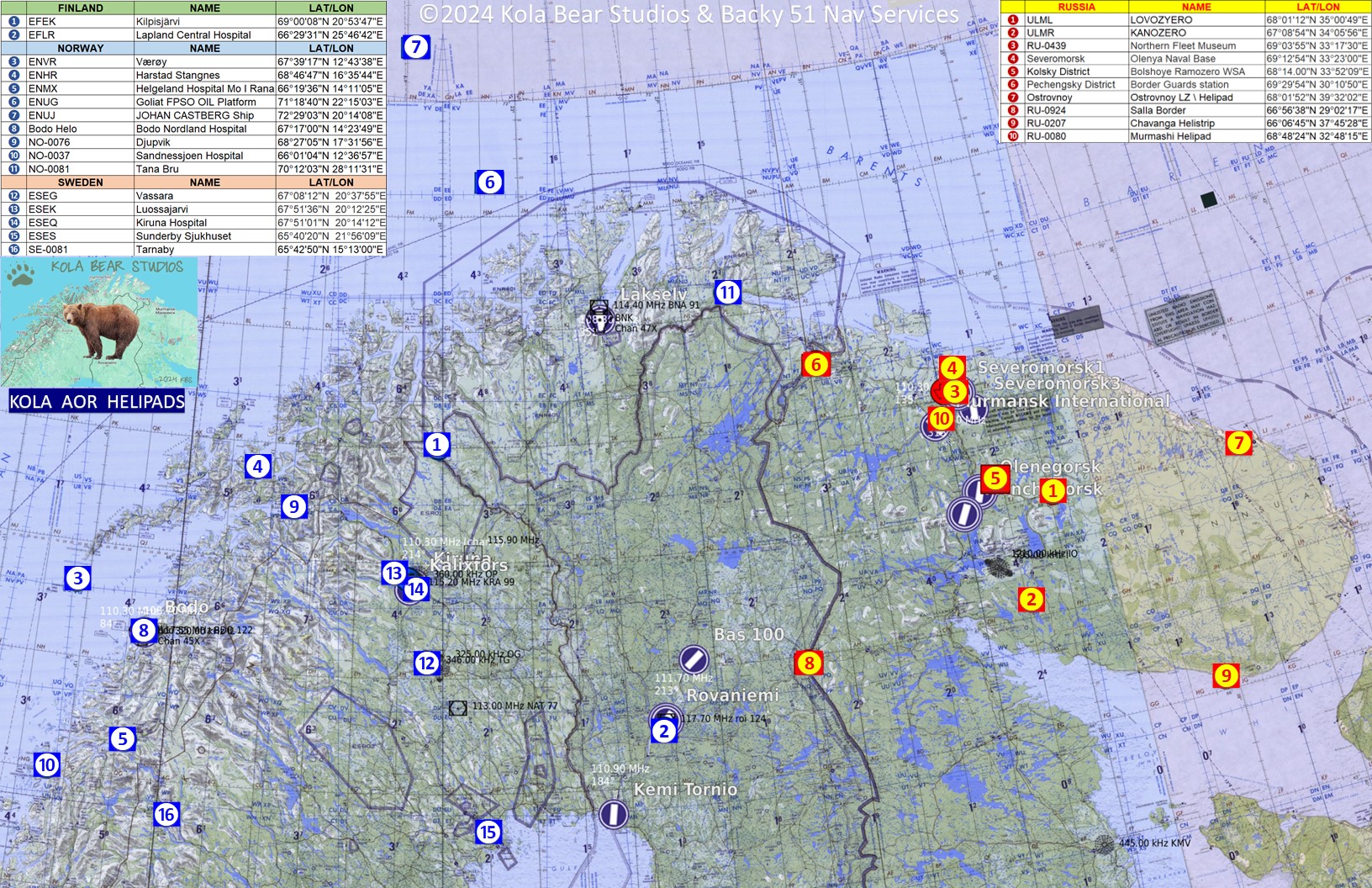This screenshot has height=888, width=1372.
Task: Select the Lakselv VOR navaid icon
Action: [600, 320]
